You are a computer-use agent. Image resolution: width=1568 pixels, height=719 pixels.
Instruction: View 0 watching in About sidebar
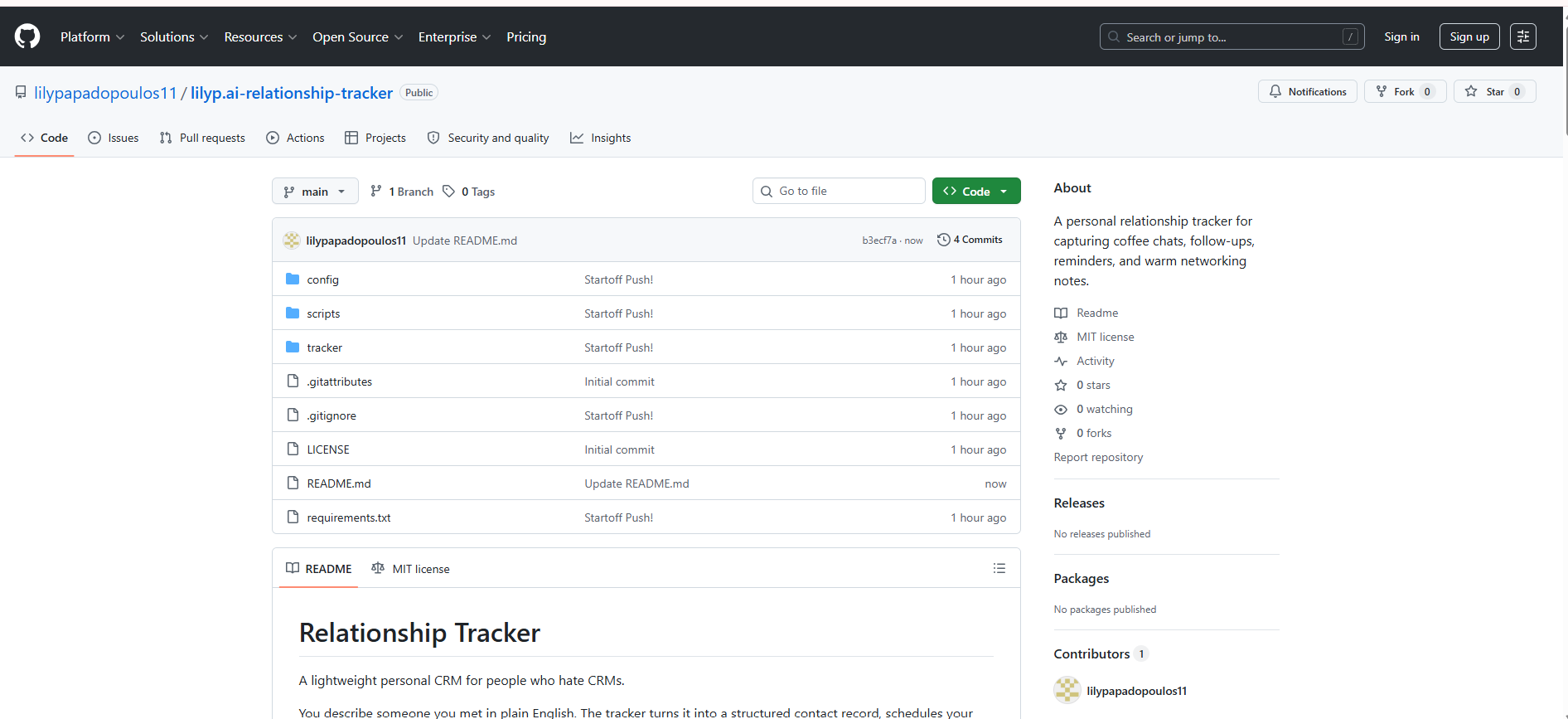[x=1094, y=409]
